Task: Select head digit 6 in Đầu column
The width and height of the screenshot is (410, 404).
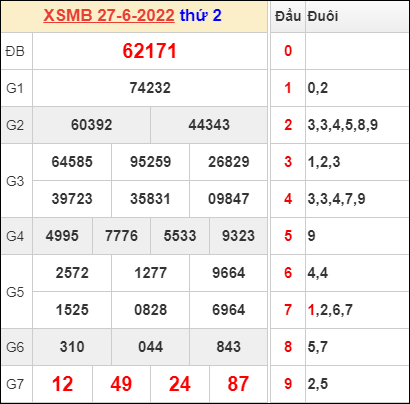Action: [x=288, y=273]
